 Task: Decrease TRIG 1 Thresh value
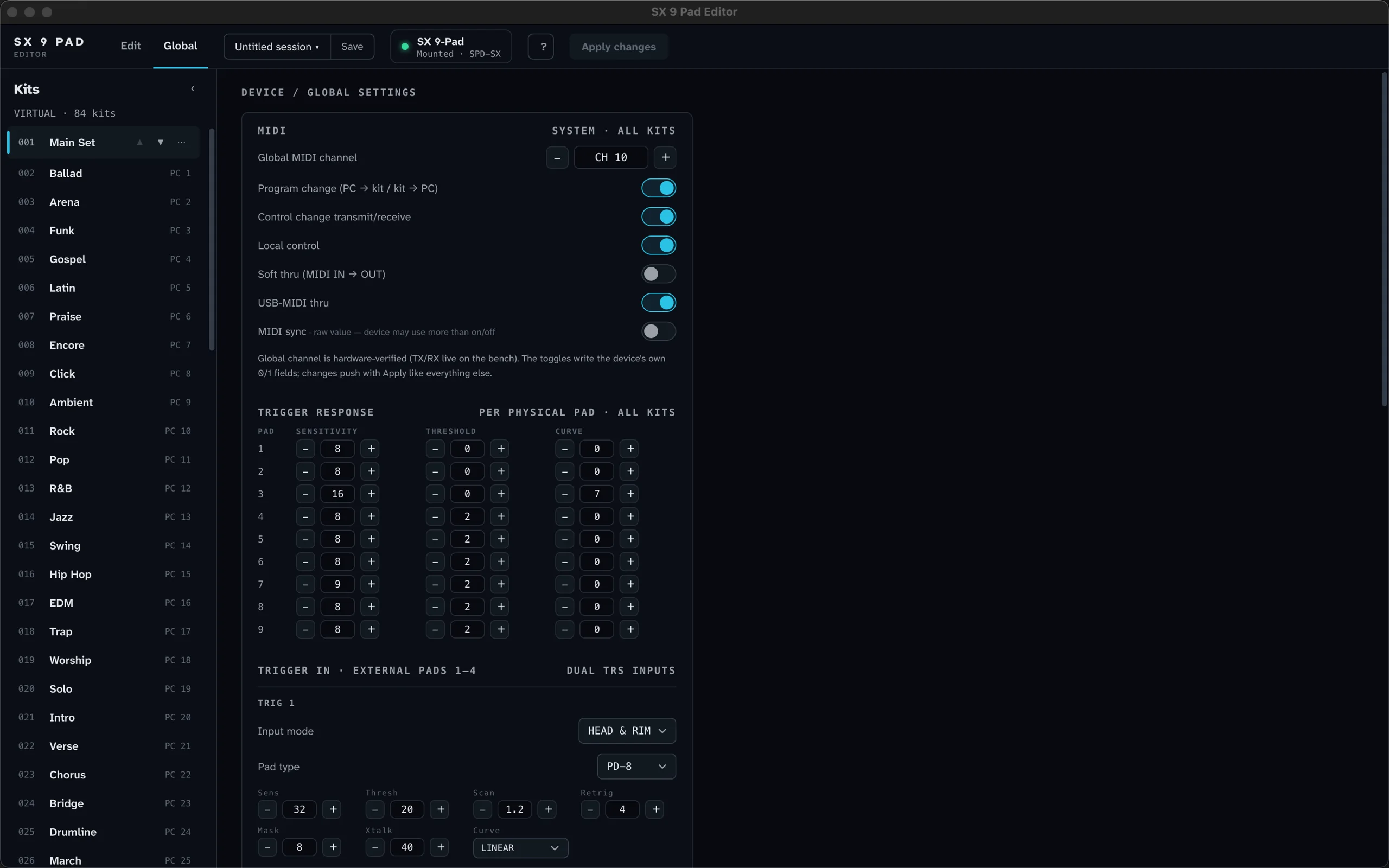(x=375, y=809)
